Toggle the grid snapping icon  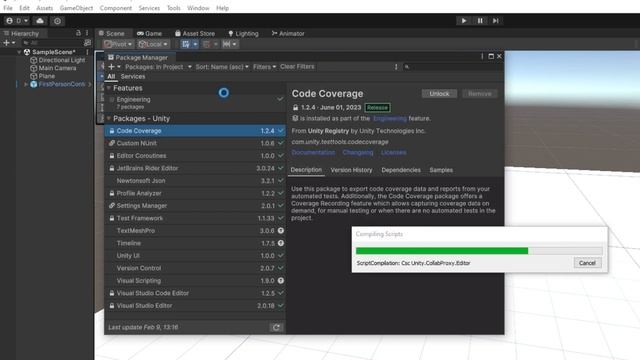coord(186,44)
